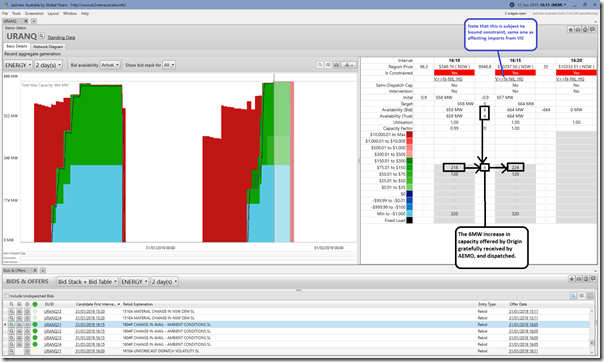Tick the Include Undispatched Bids checkbox

point(7,296)
